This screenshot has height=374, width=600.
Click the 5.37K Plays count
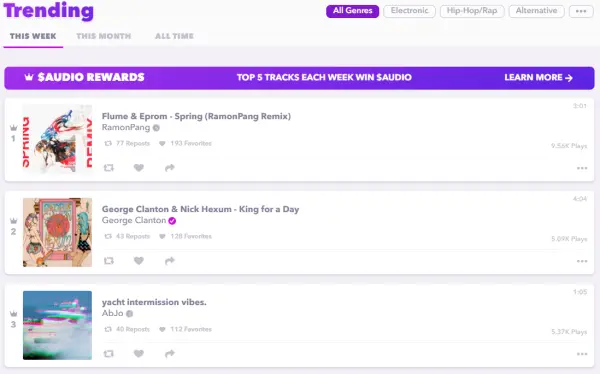coord(569,332)
